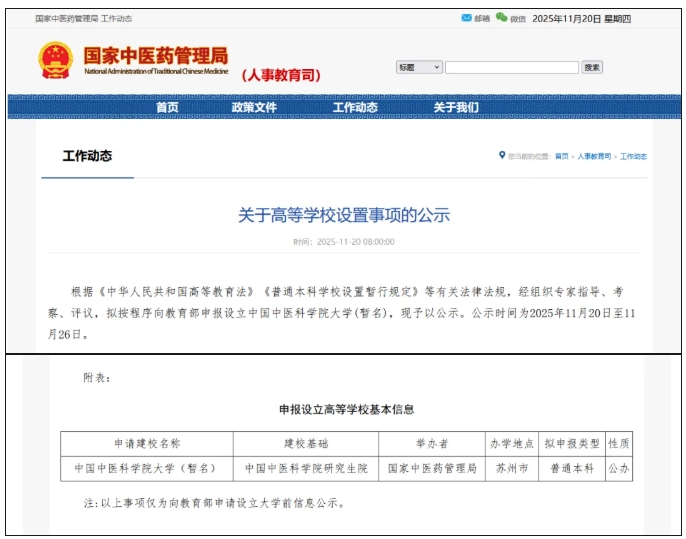Click the 举办者 column header
The width and height of the screenshot is (686, 539).
[x=432, y=444]
